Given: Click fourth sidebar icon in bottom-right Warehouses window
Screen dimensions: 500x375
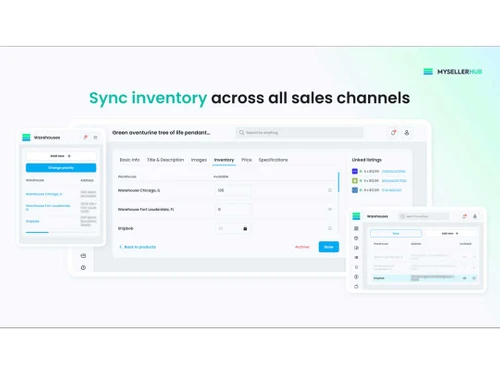Looking at the screenshot, I should pyautogui.click(x=356, y=258).
